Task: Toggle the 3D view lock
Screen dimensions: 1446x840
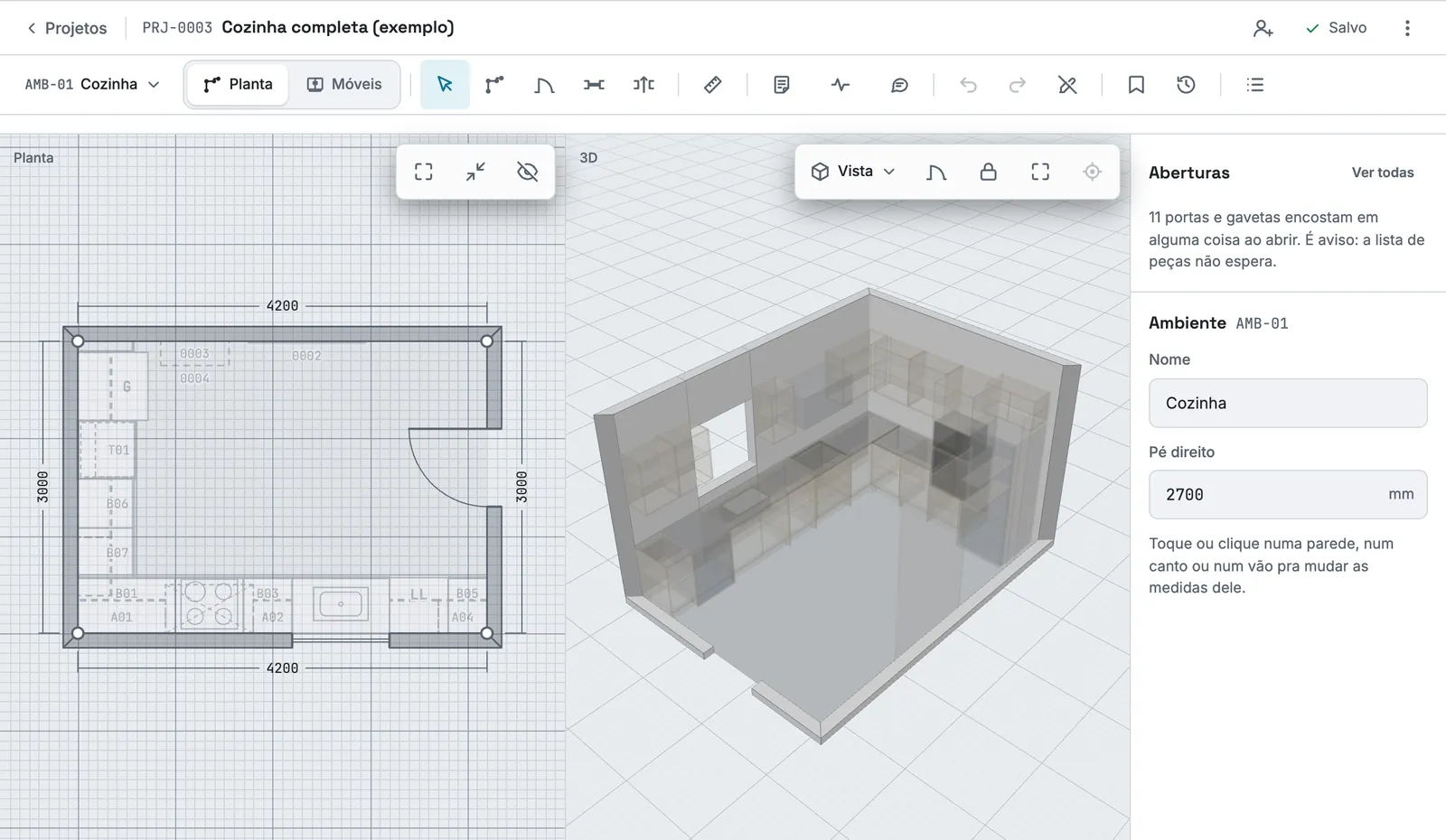Action: point(989,172)
